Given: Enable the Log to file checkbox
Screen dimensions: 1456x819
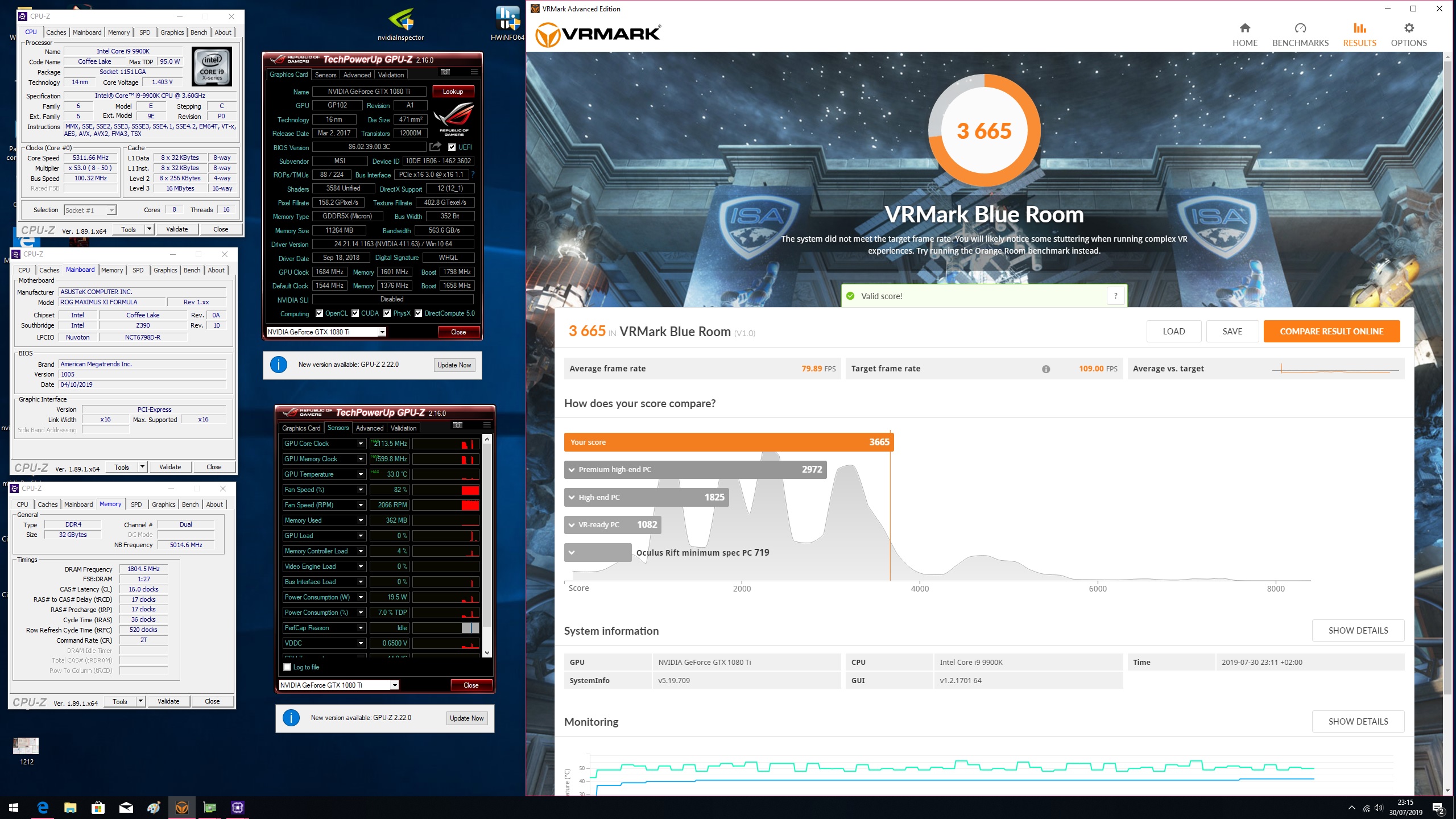Looking at the screenshot, I should (x=287, y=667).
